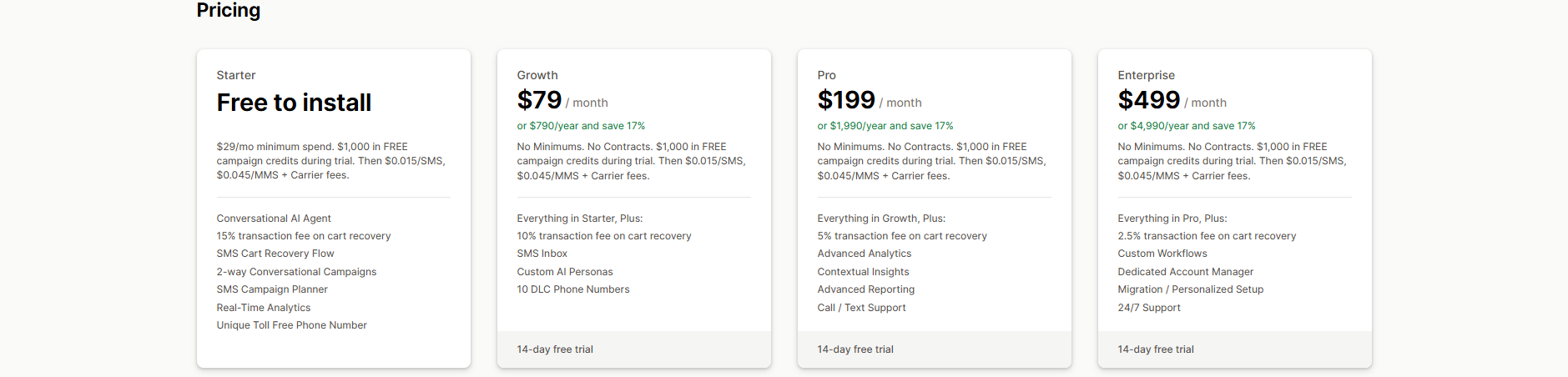1568x377 pixels.
Task: Click the Pricing heading
Action: 228,10
